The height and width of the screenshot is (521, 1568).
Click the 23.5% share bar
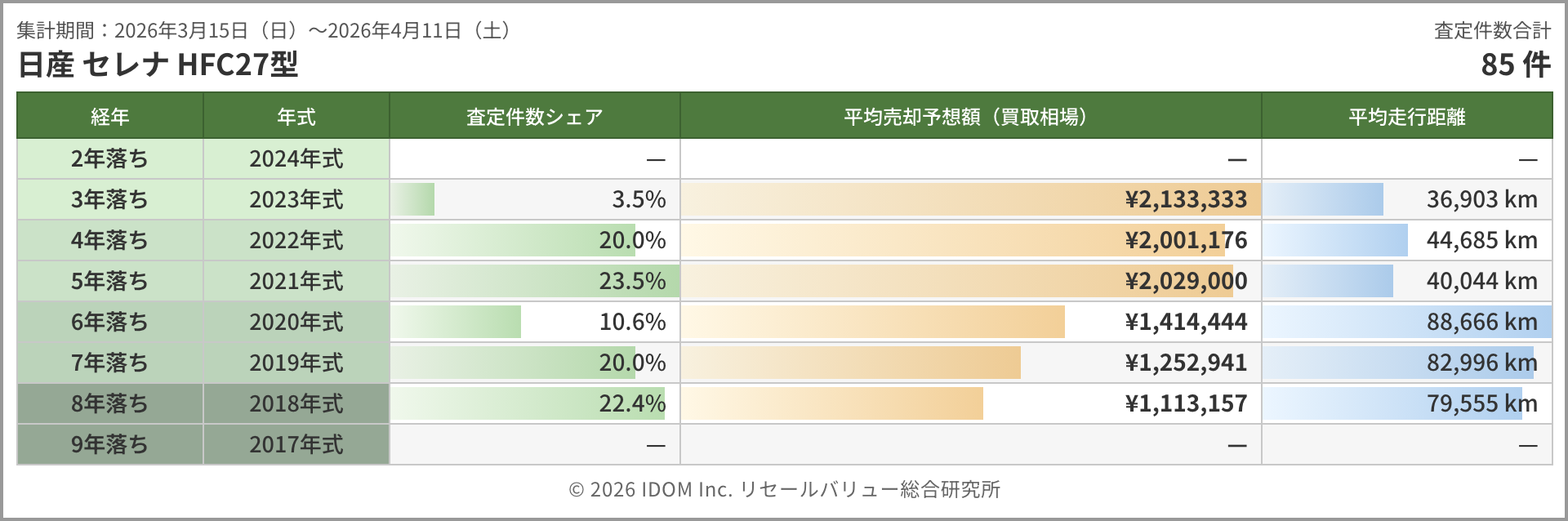click(x=535, y=281)
